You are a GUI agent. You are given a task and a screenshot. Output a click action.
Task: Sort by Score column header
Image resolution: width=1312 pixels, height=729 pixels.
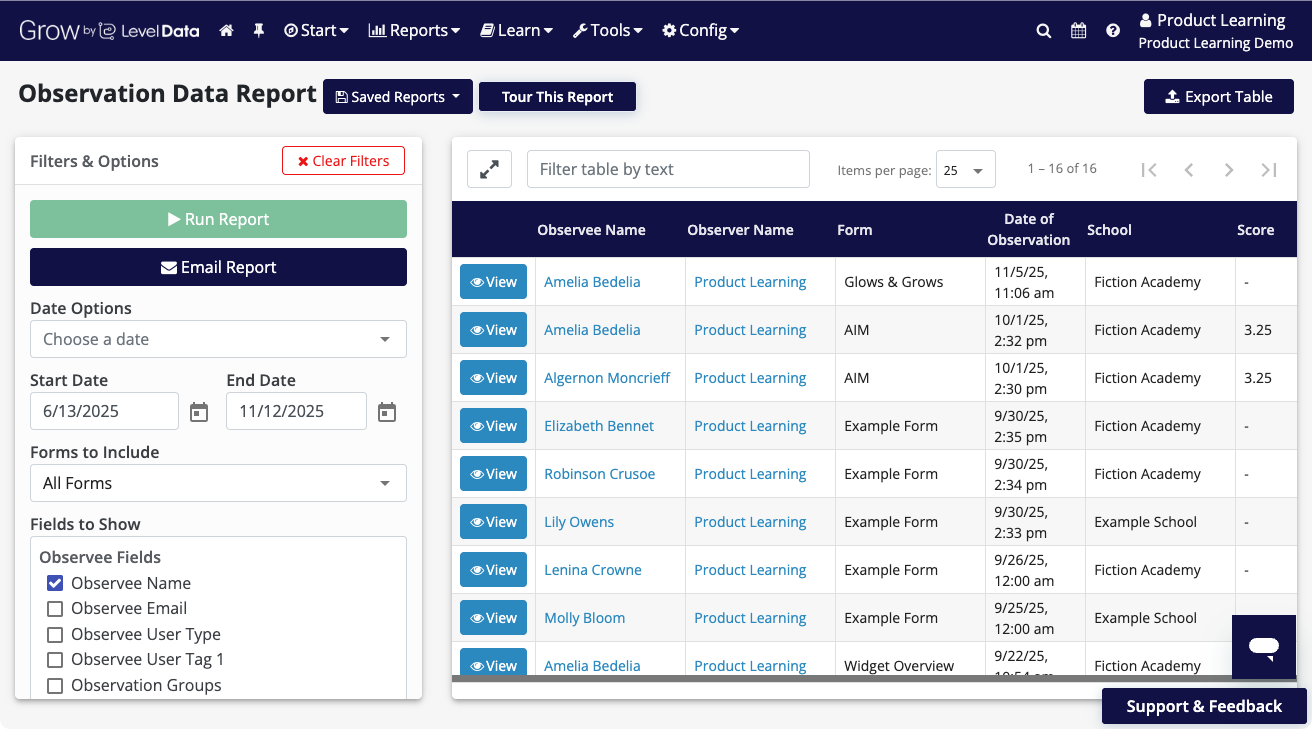pos(1255,230)
